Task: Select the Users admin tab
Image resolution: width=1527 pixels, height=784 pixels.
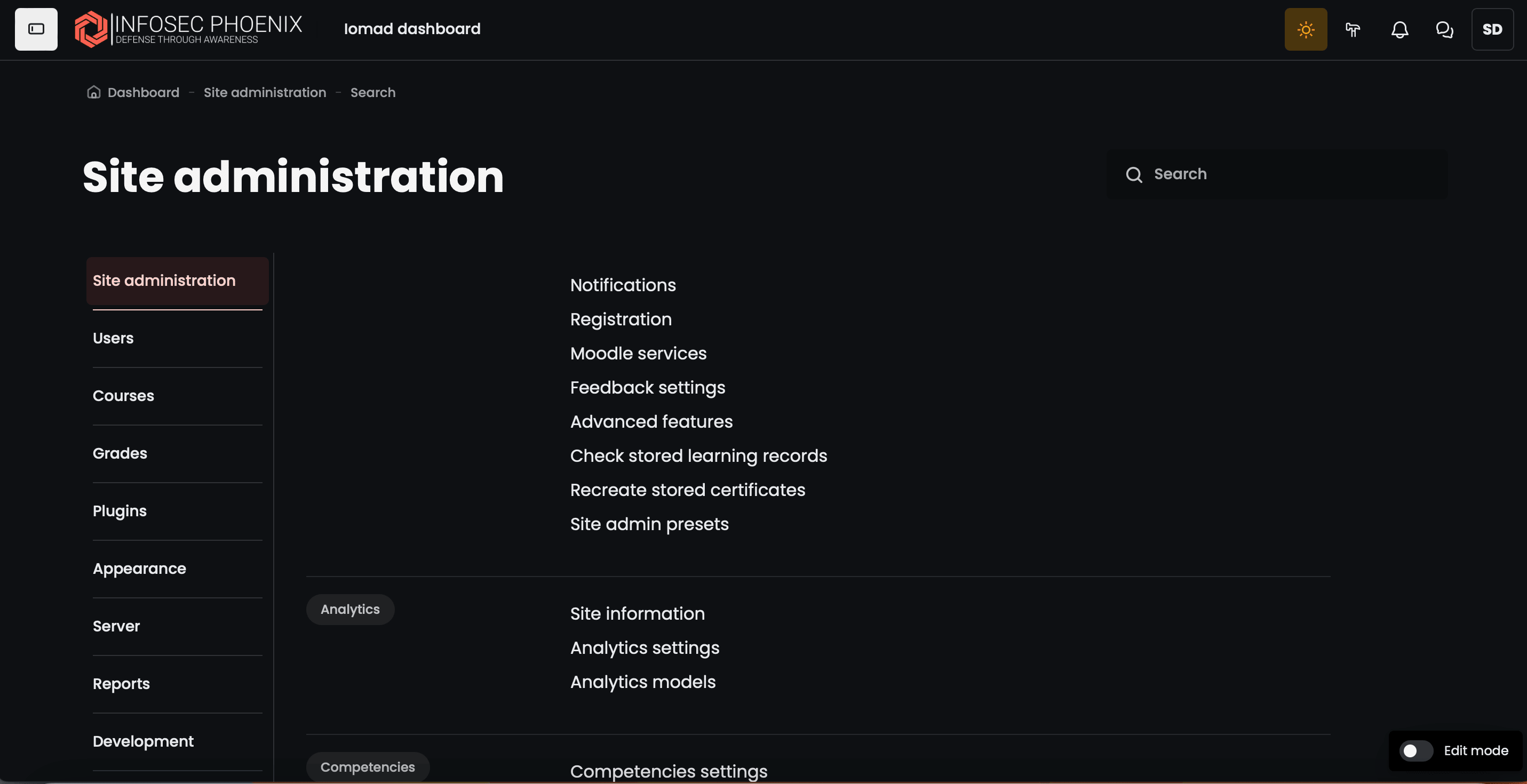Action: pos(113,338)
